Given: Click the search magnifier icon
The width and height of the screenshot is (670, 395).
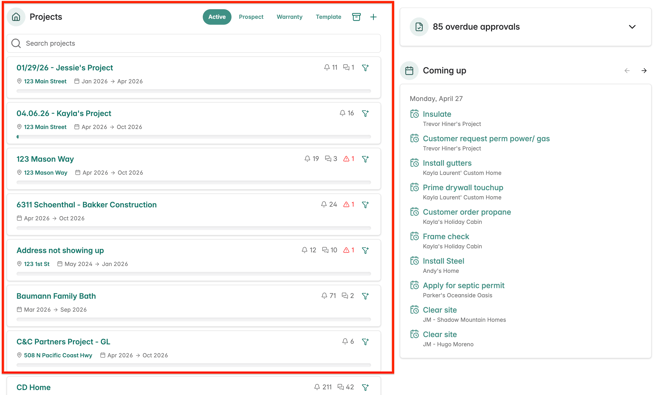Looking at the screenshot, I should pyautogui.click(x=16, y=43).
